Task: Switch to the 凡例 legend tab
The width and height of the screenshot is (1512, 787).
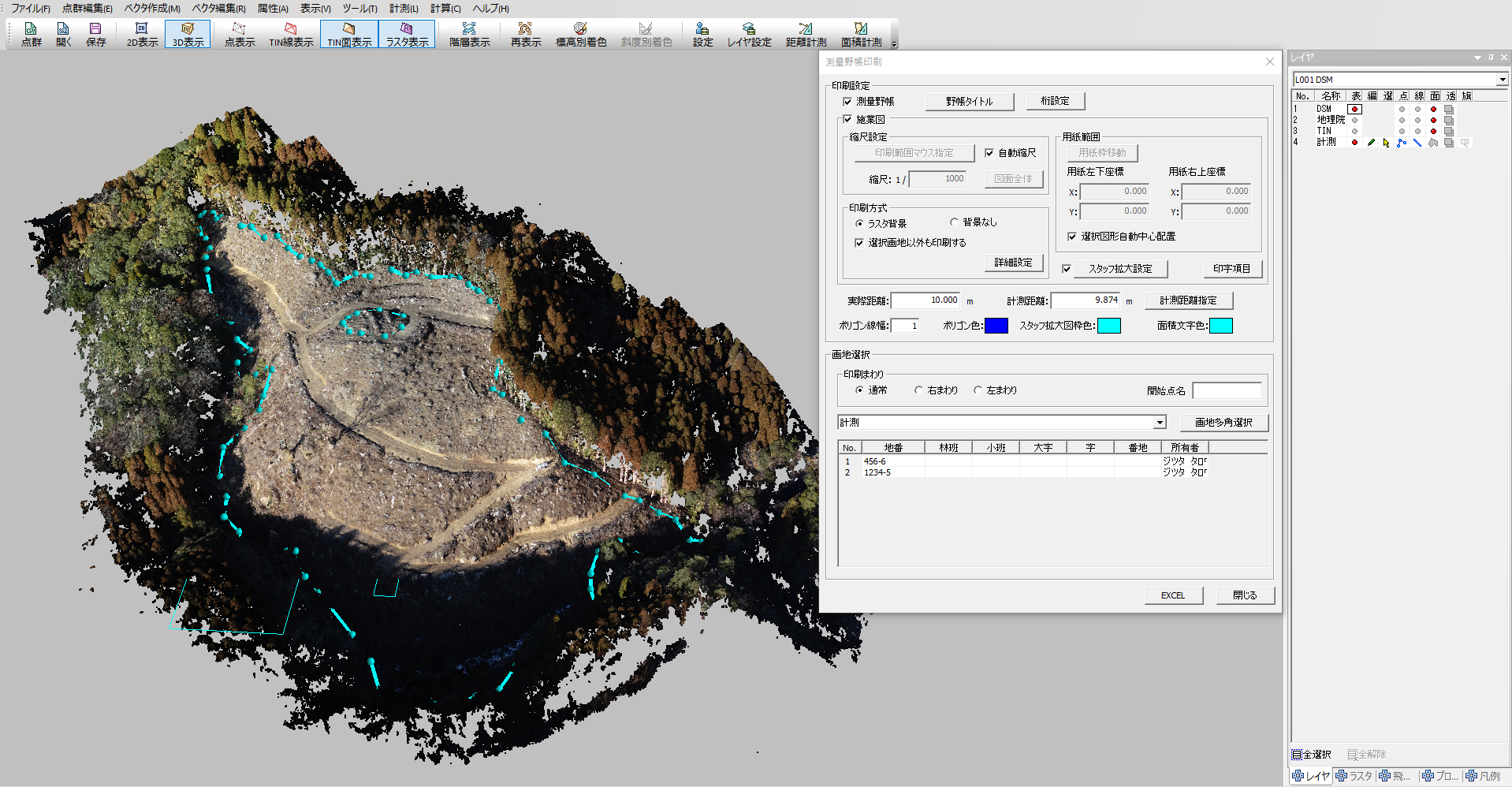Action: pos(1483,777)
